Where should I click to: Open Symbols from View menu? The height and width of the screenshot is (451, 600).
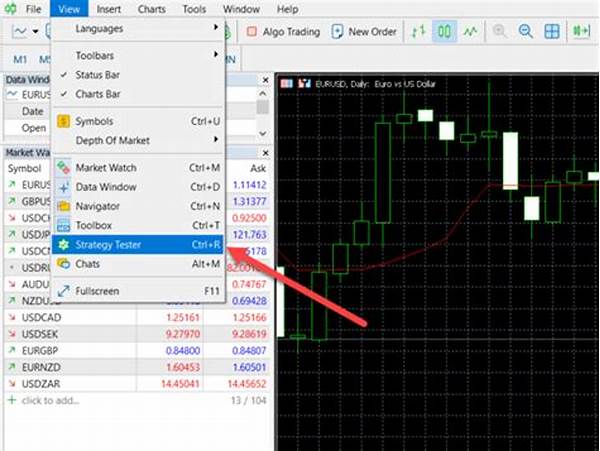pyautogui.click(x=138, y=121)
